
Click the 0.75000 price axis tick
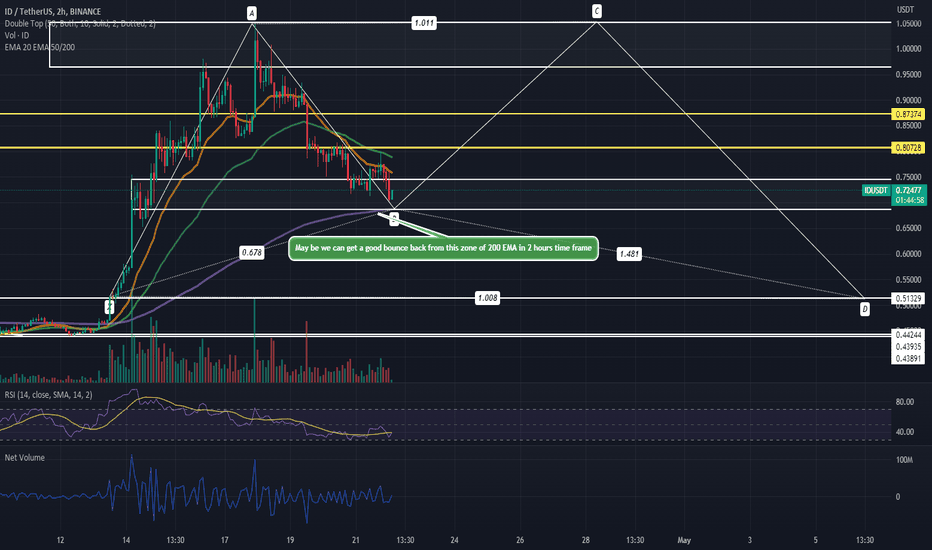909,177
